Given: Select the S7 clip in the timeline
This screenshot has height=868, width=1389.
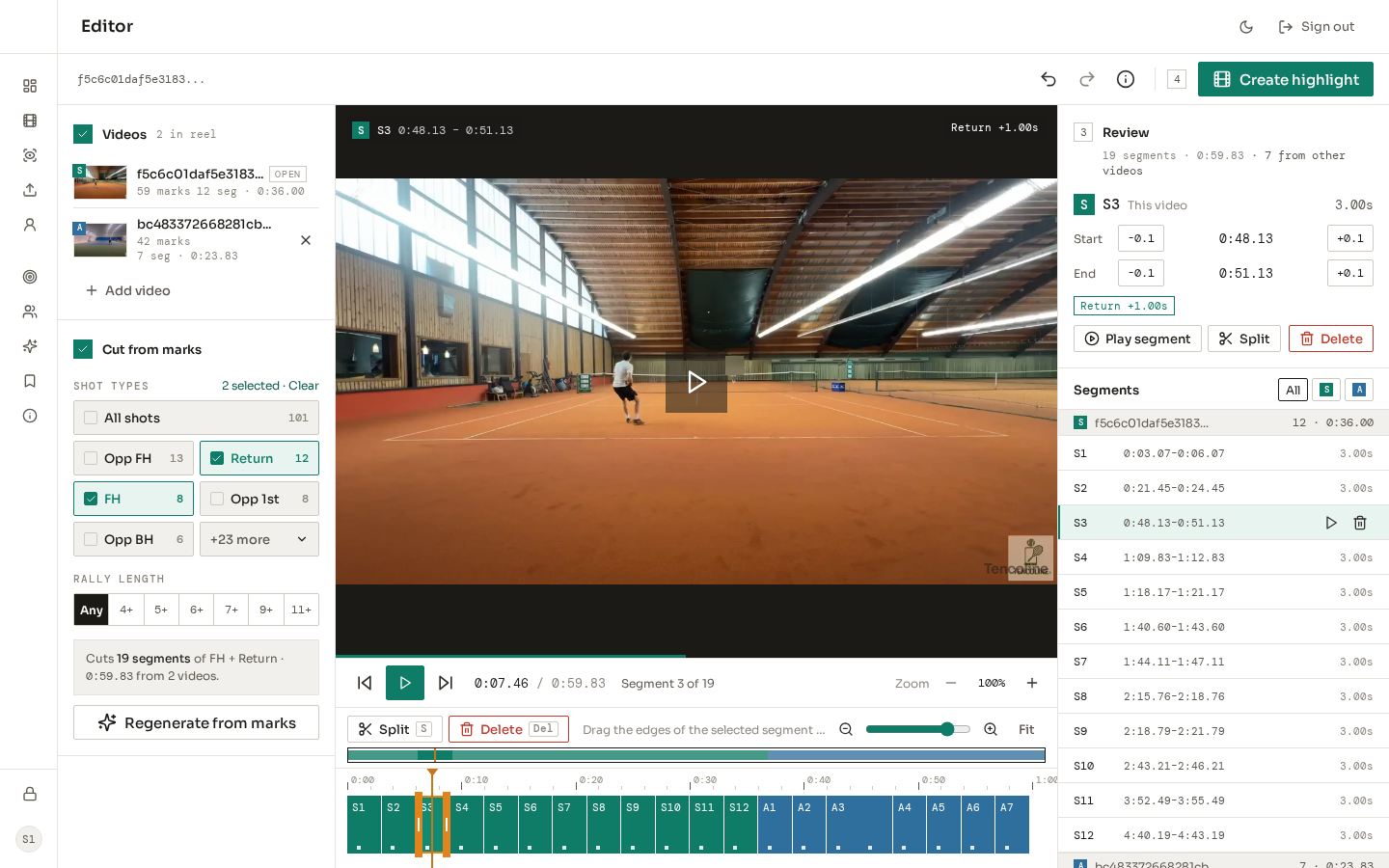Looking at the screenshot, I should 569,825.
